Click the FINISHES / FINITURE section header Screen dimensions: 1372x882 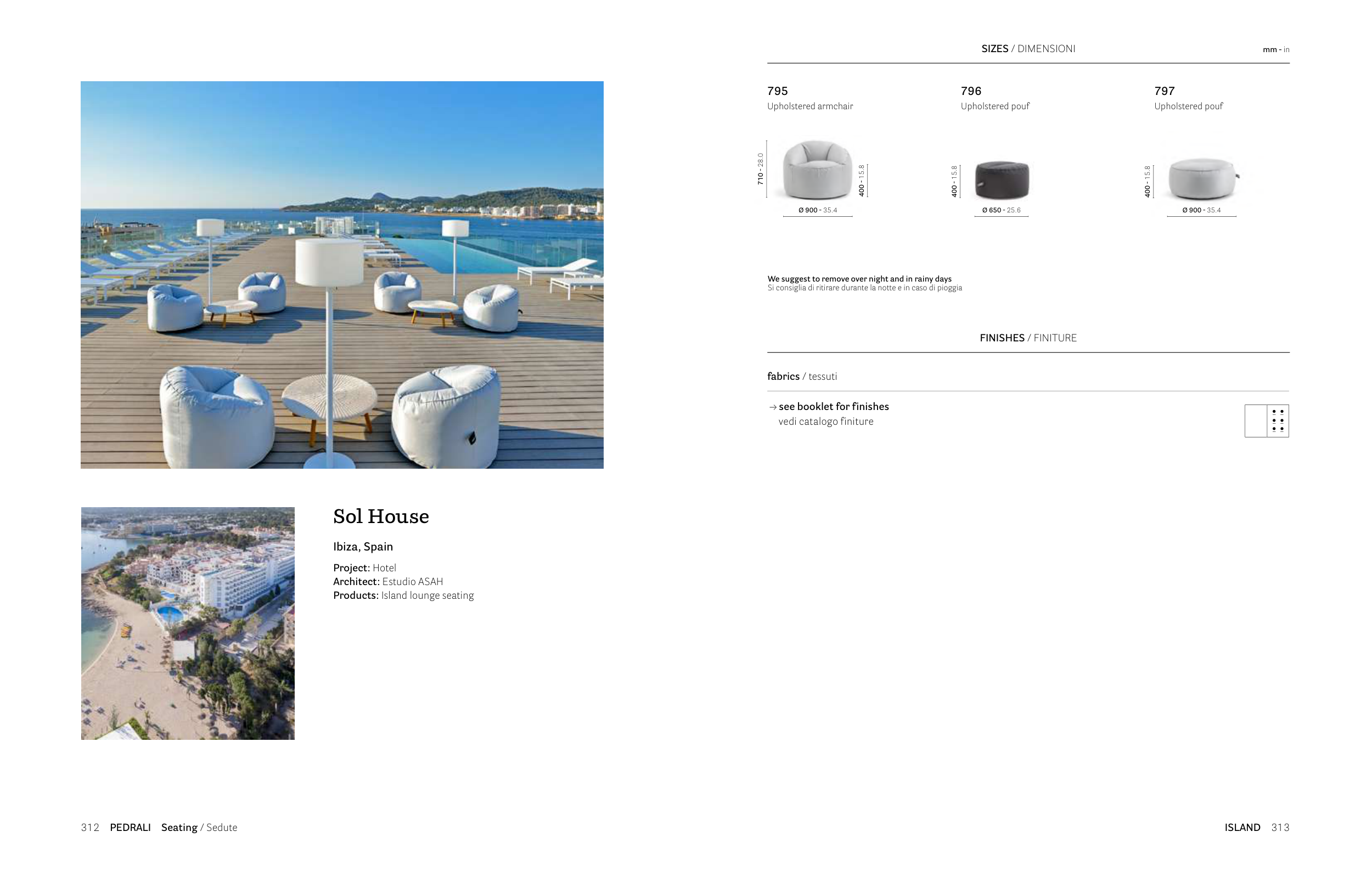click(1028, 338)
